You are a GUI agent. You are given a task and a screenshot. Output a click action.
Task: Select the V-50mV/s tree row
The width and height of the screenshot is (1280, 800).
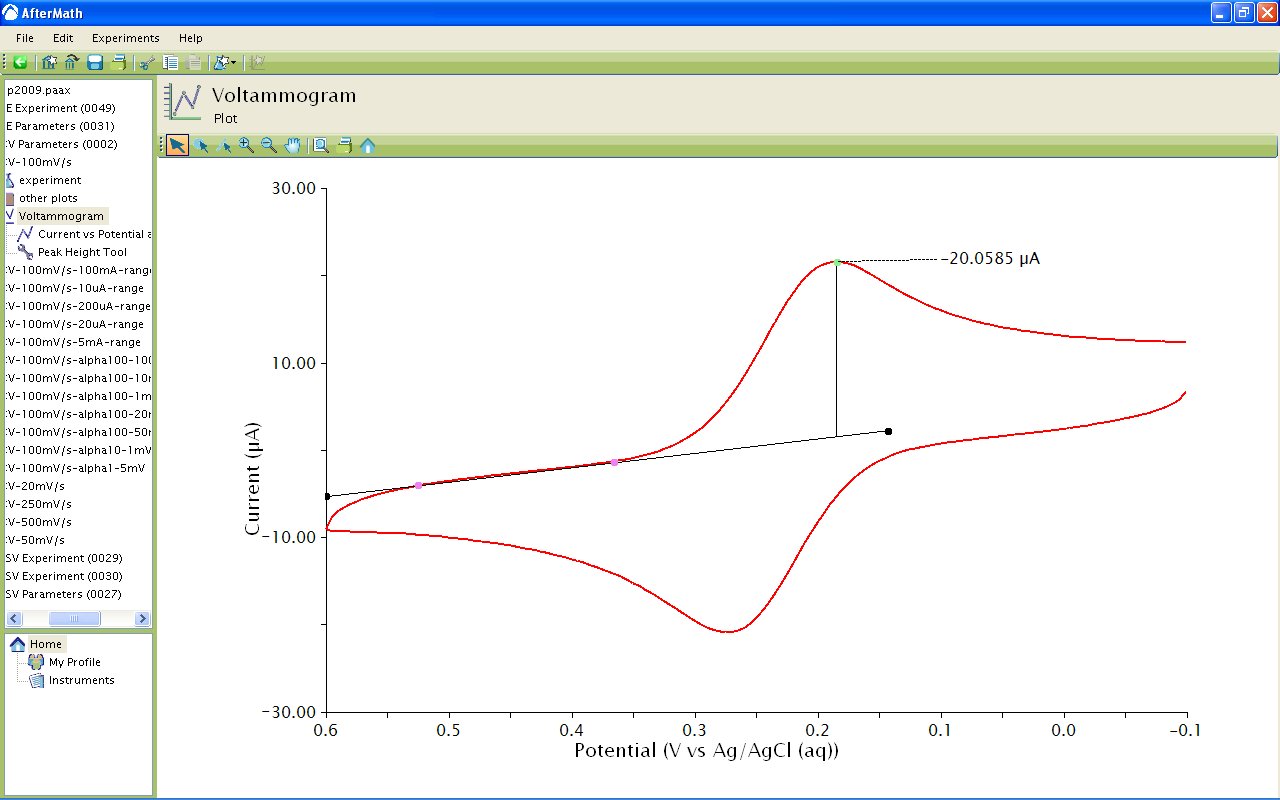tap(35, 540)
